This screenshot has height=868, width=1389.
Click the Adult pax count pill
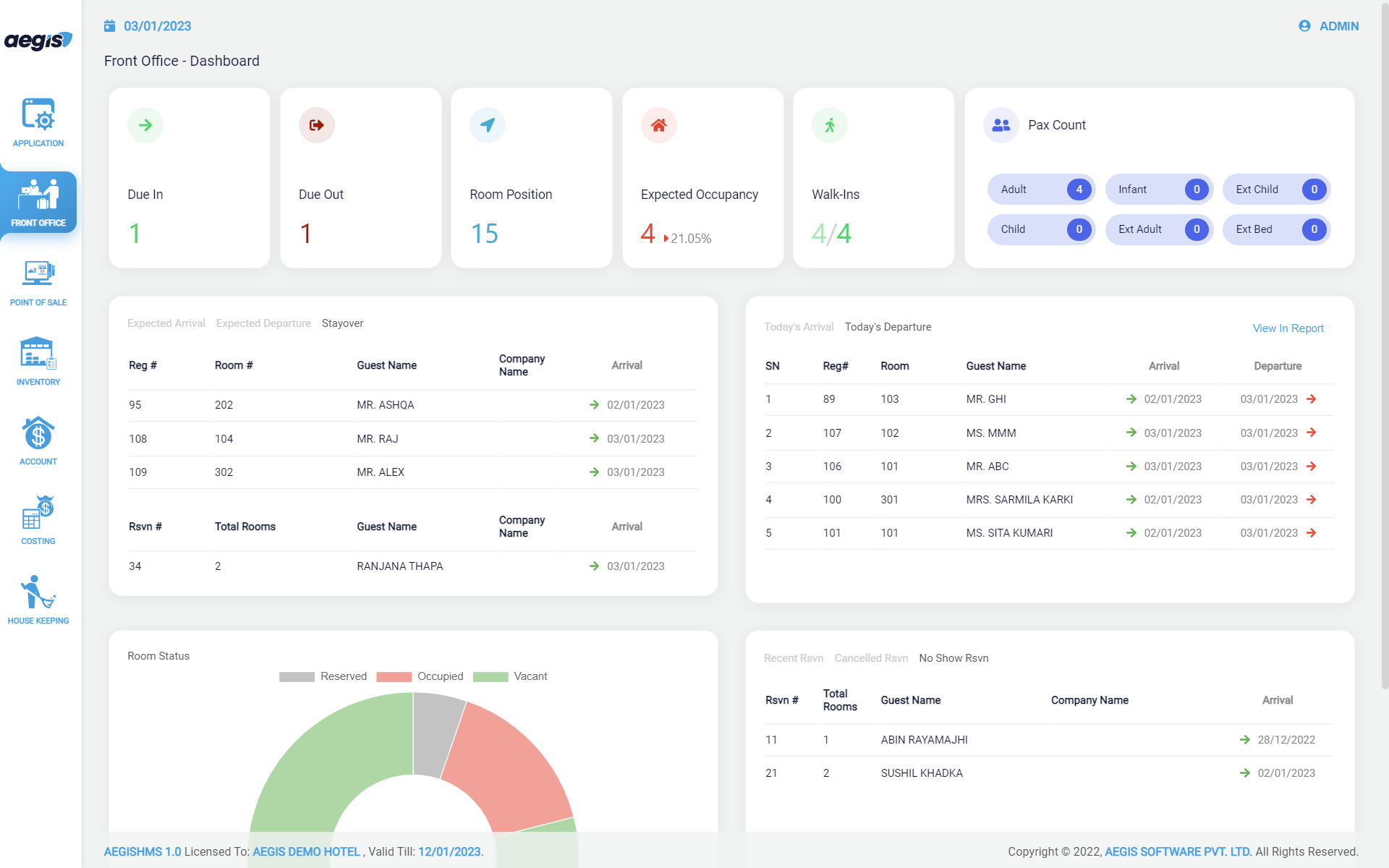point(1041,190)
